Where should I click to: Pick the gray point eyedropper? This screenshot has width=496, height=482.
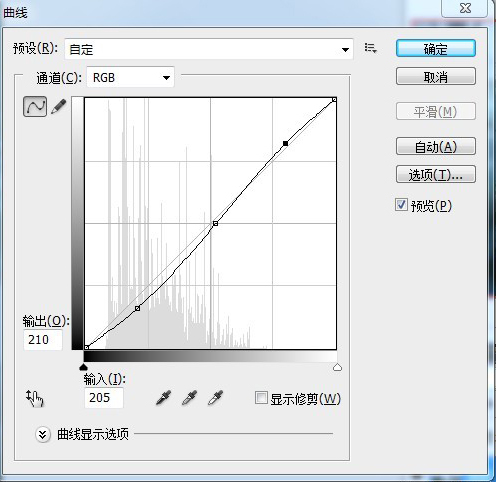(189, 398)
